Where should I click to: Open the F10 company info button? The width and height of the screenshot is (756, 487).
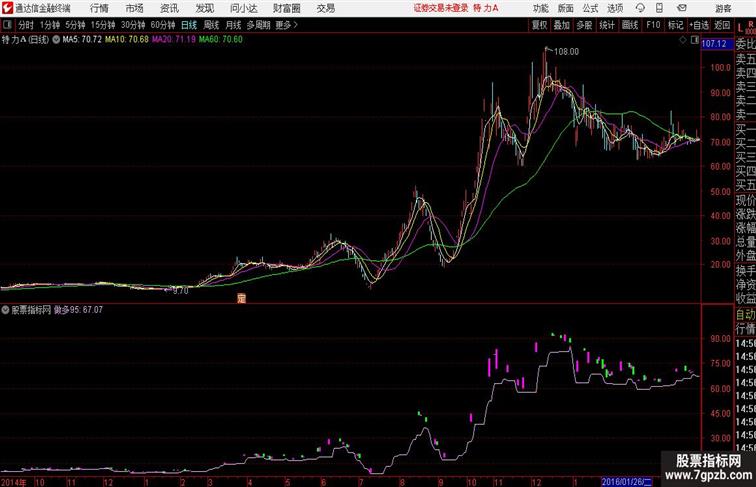tap(653, 25)
